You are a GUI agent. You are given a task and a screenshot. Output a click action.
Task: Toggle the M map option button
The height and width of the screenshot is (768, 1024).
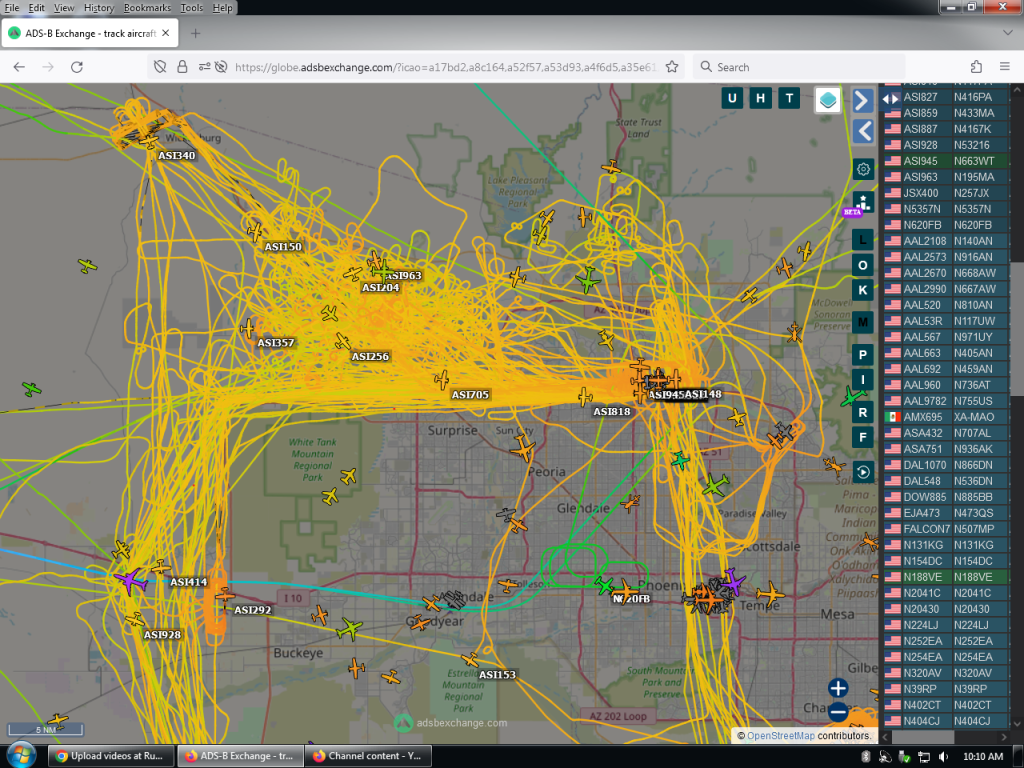click(863, 323)
